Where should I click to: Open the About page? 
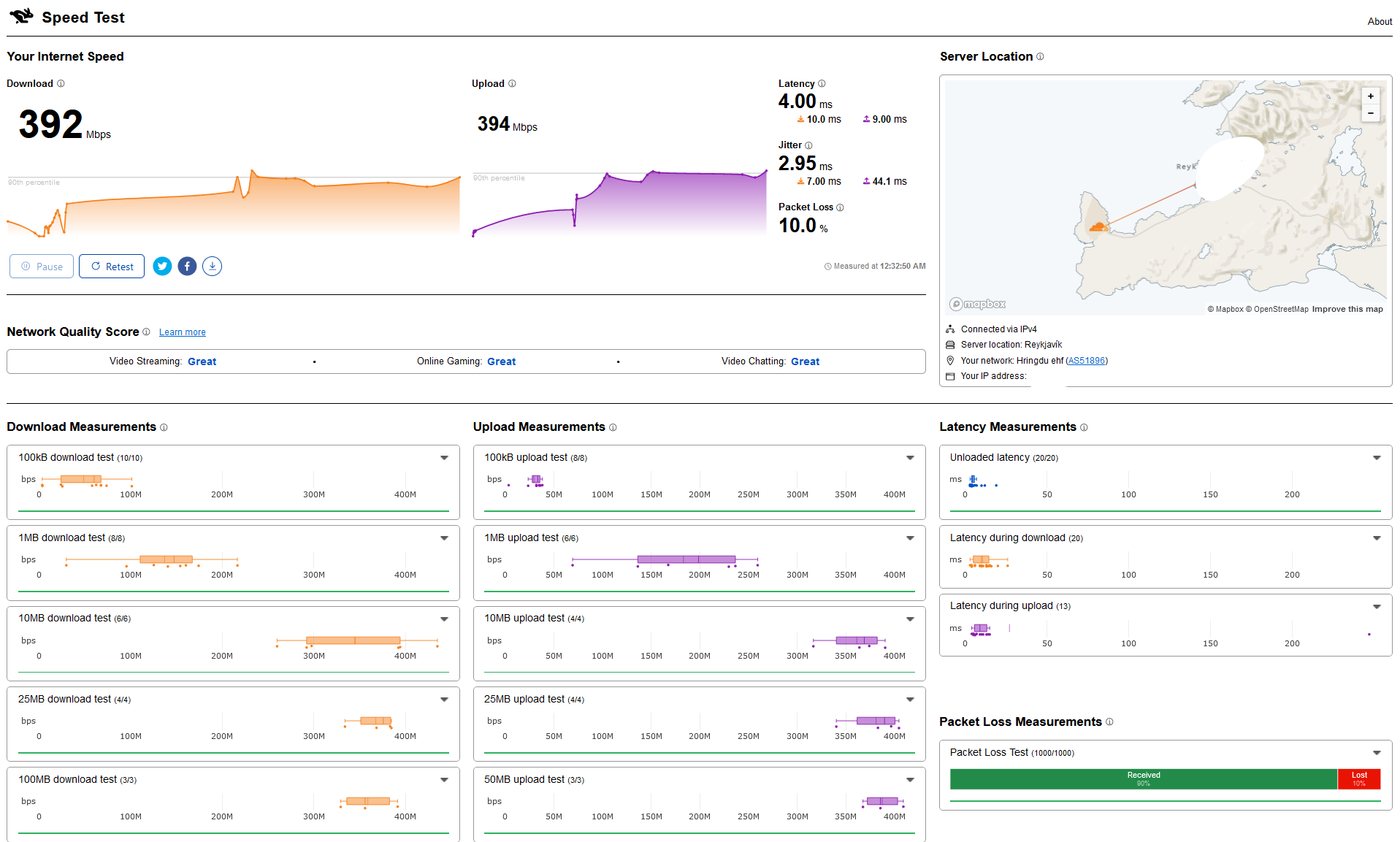pyautogui.click(x=1379, y=21)
